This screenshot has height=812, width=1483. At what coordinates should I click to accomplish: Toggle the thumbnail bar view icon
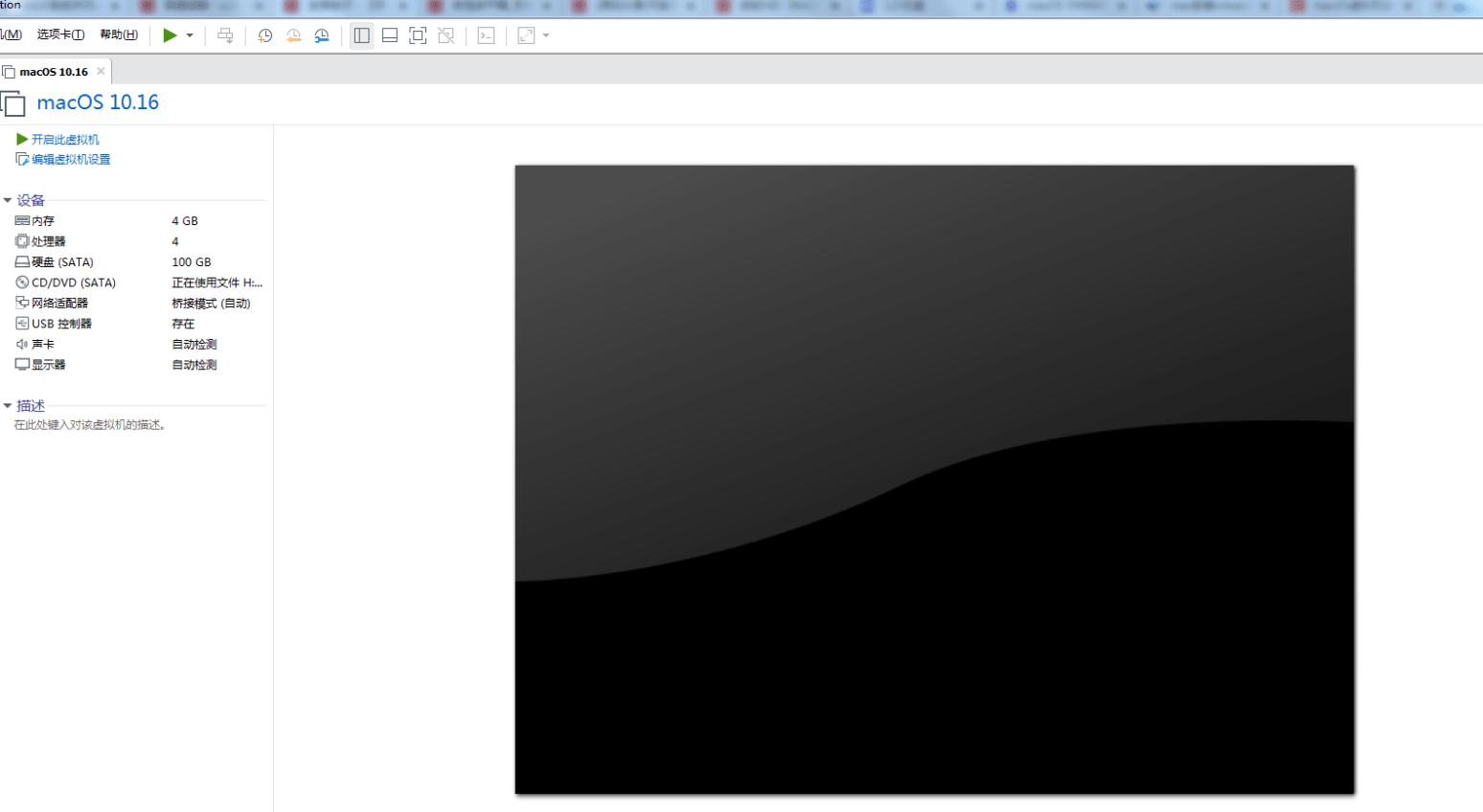click(x=390, y=35)
